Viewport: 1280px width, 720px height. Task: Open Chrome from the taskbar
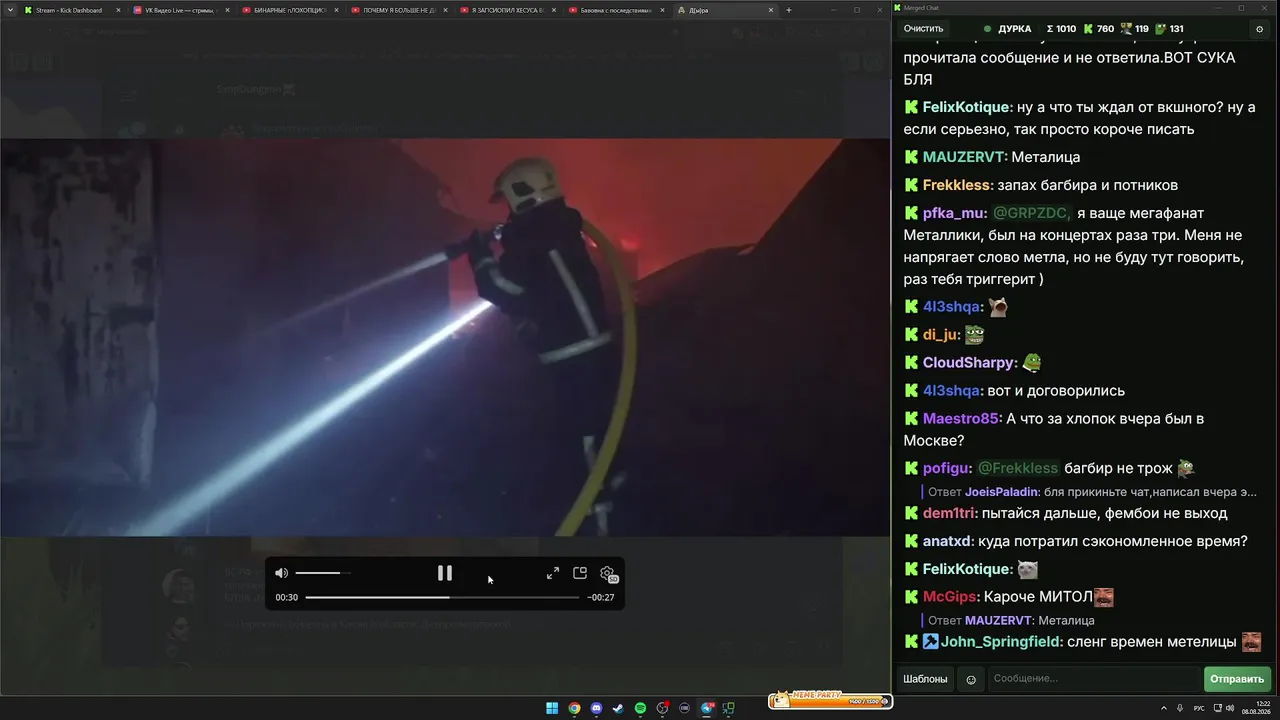574,708
